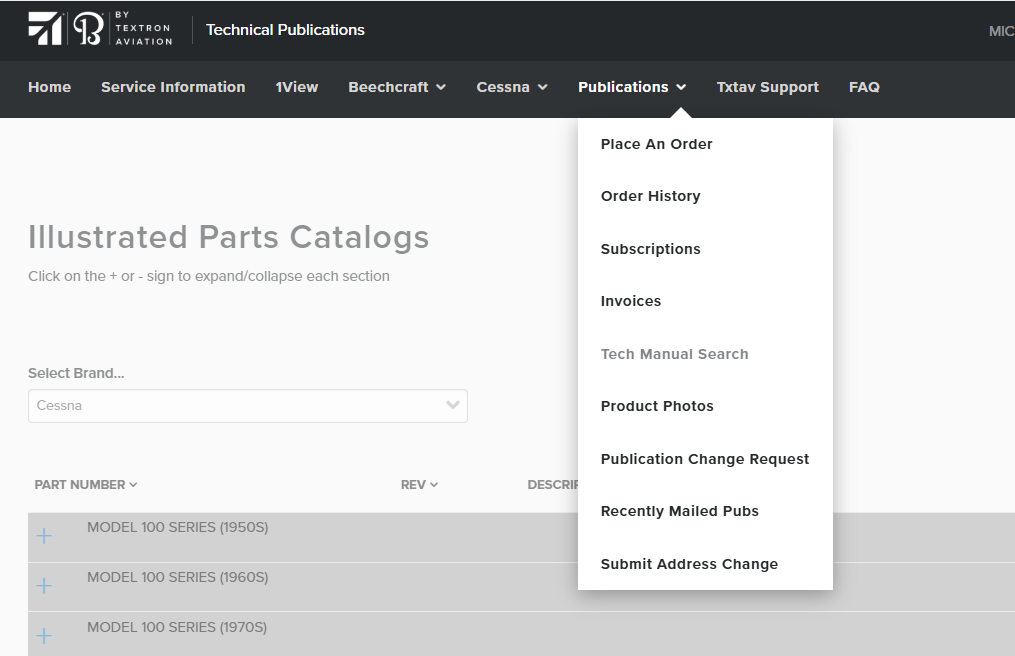
Task: Click the Technical Publications site title
Action: [285, 30]
